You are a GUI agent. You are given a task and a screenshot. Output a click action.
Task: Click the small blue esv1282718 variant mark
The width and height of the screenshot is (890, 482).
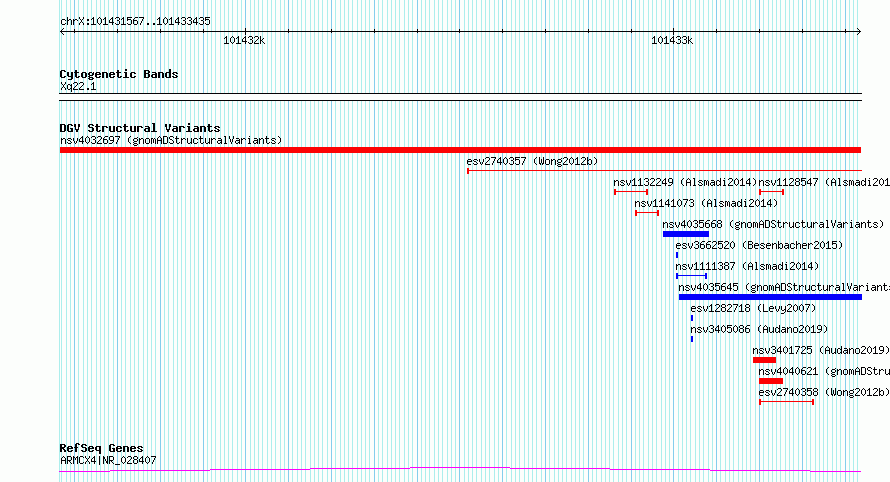[x=692, y=318]
